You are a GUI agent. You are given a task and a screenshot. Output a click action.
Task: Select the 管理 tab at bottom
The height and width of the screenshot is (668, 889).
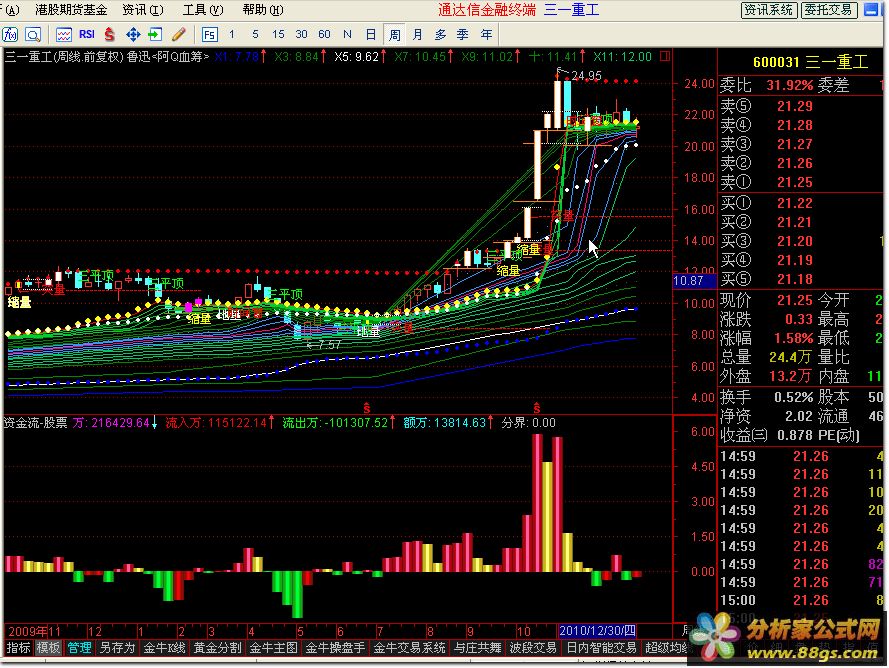click(x=79, y=648)
